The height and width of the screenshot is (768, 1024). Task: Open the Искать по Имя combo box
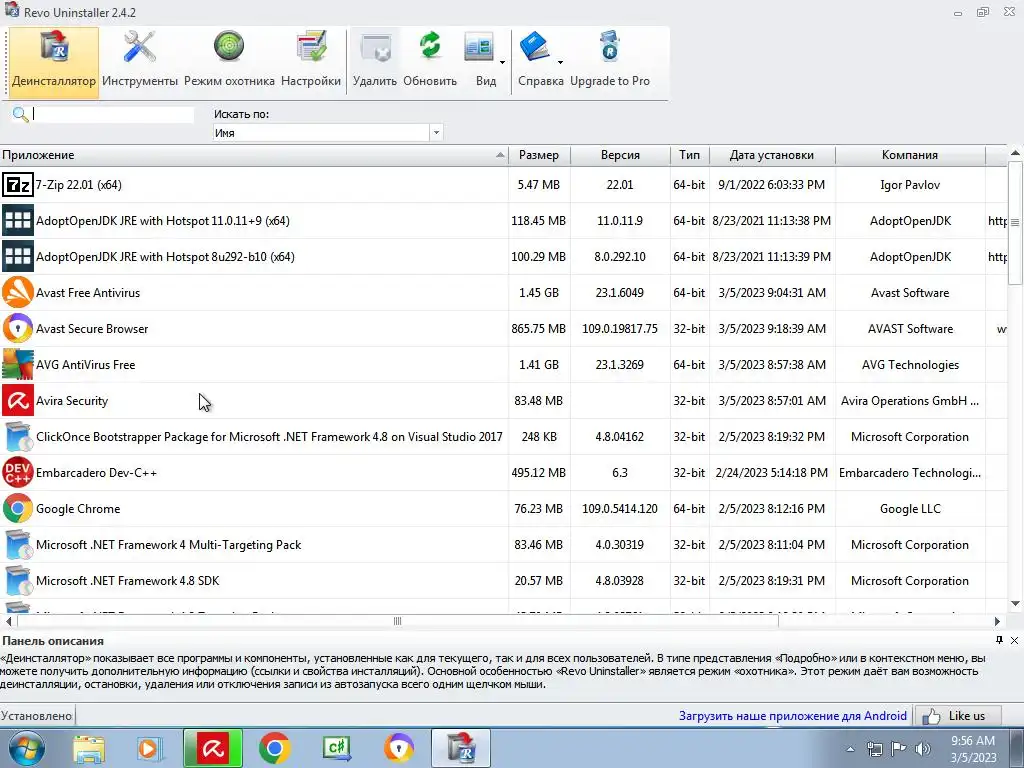coord(328,133)
